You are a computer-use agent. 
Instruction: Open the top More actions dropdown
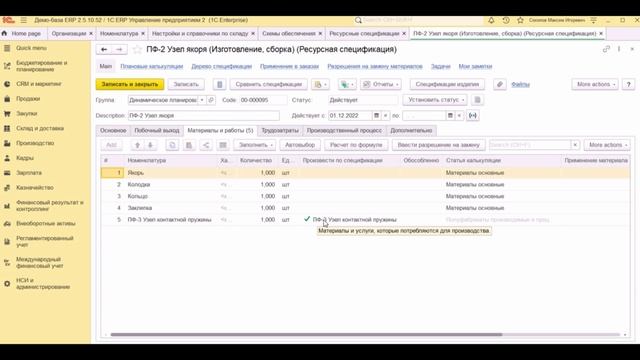click(595, 84)
